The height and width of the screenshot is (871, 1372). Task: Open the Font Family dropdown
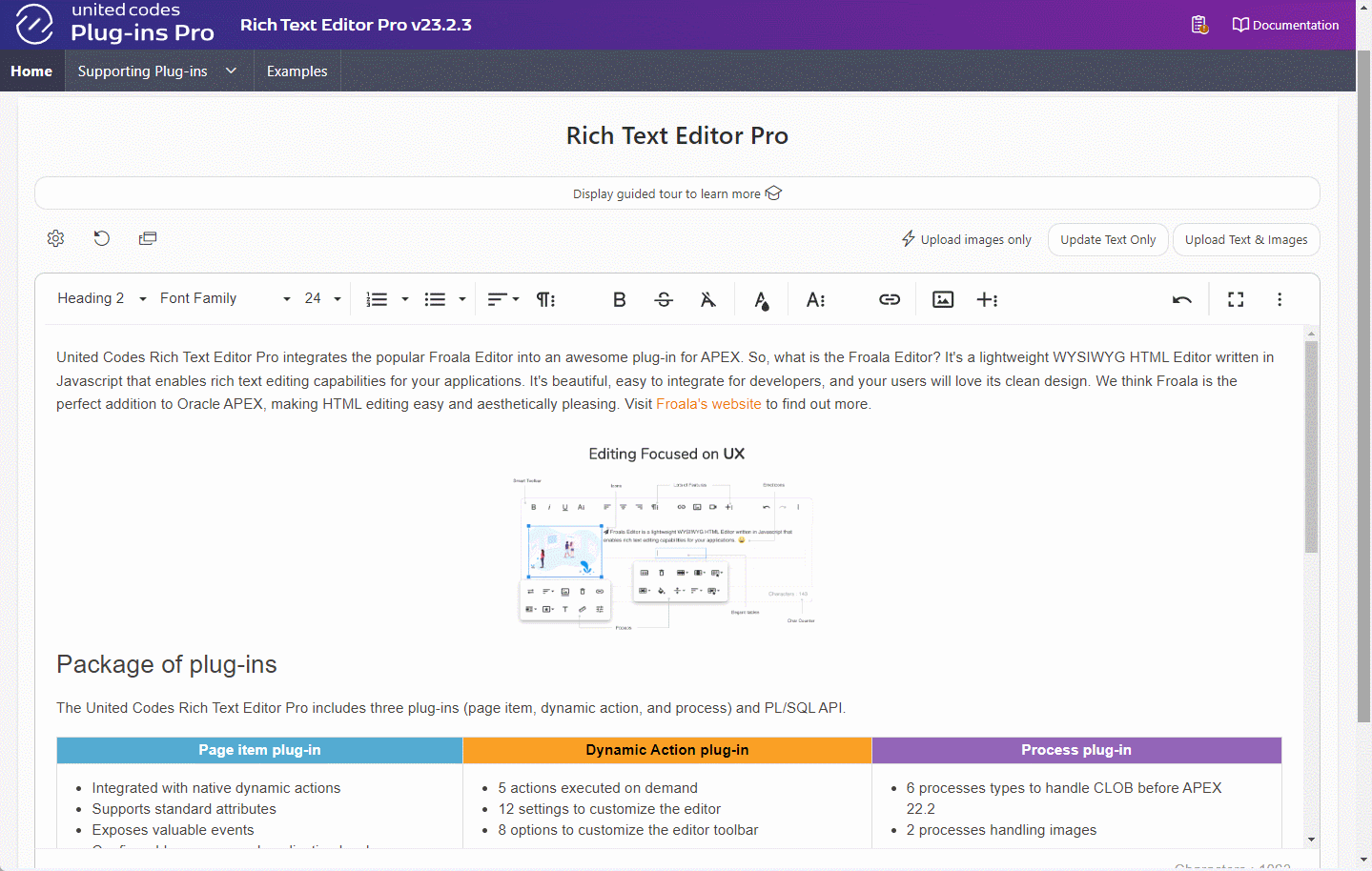225,298
